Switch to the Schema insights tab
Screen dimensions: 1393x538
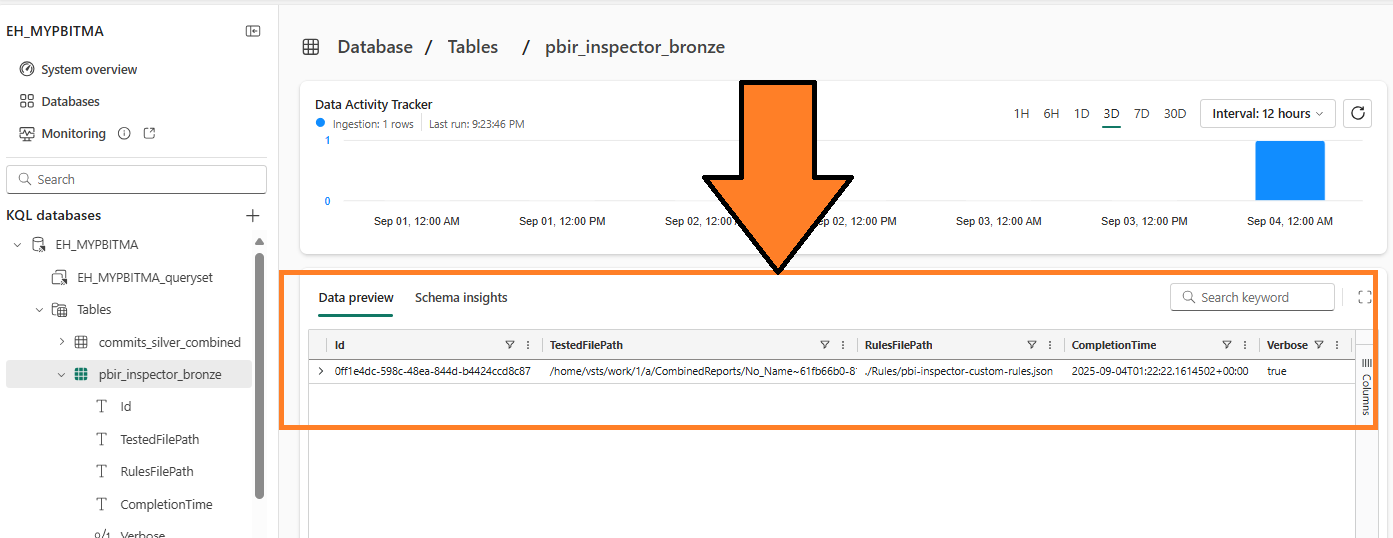click(461, 297)
